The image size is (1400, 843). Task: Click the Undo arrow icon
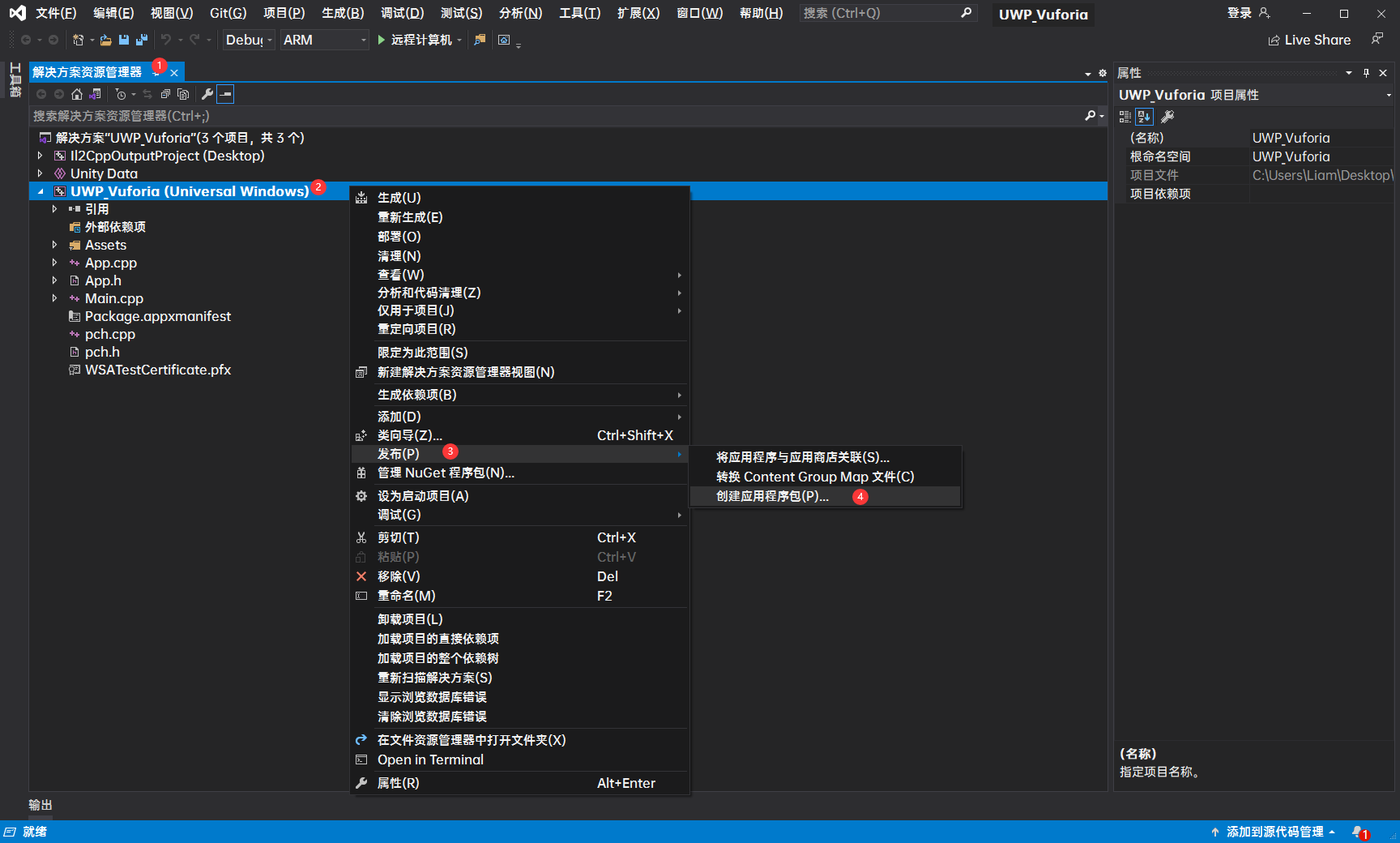(x=166, y=40)
